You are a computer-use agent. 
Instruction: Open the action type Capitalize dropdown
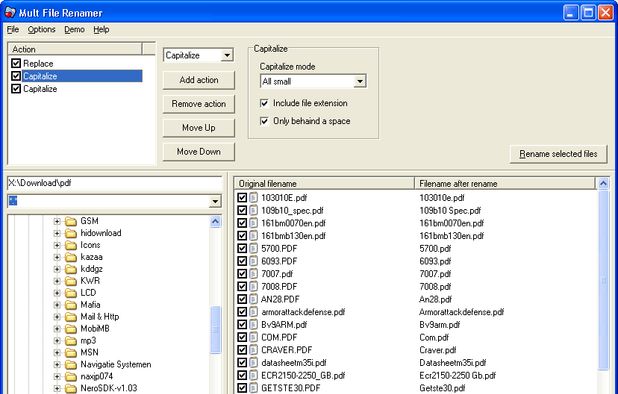[x=227, y=55]
